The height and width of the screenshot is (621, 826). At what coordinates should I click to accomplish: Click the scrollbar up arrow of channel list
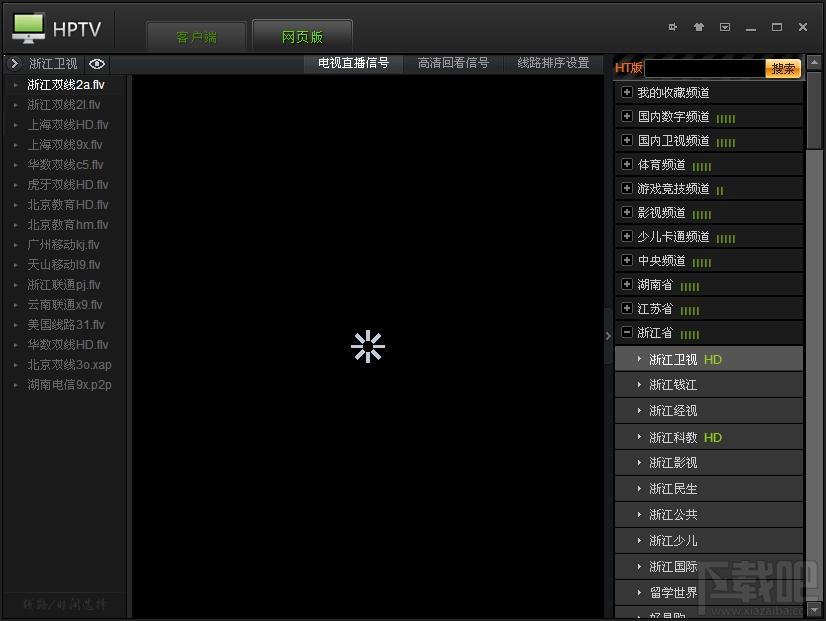pos(814,63)
